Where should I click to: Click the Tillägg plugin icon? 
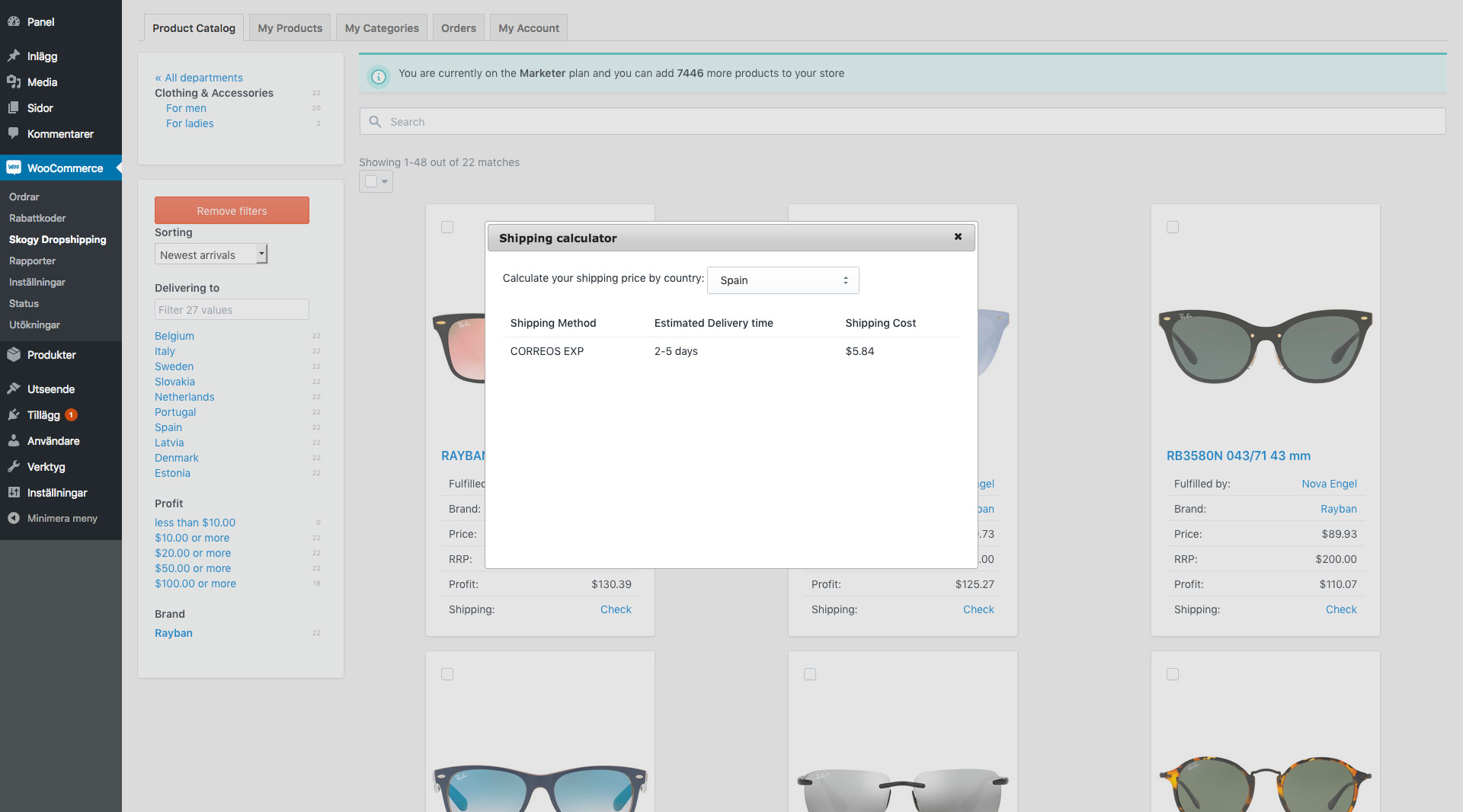pyautogui.click(x=14, y=414)
